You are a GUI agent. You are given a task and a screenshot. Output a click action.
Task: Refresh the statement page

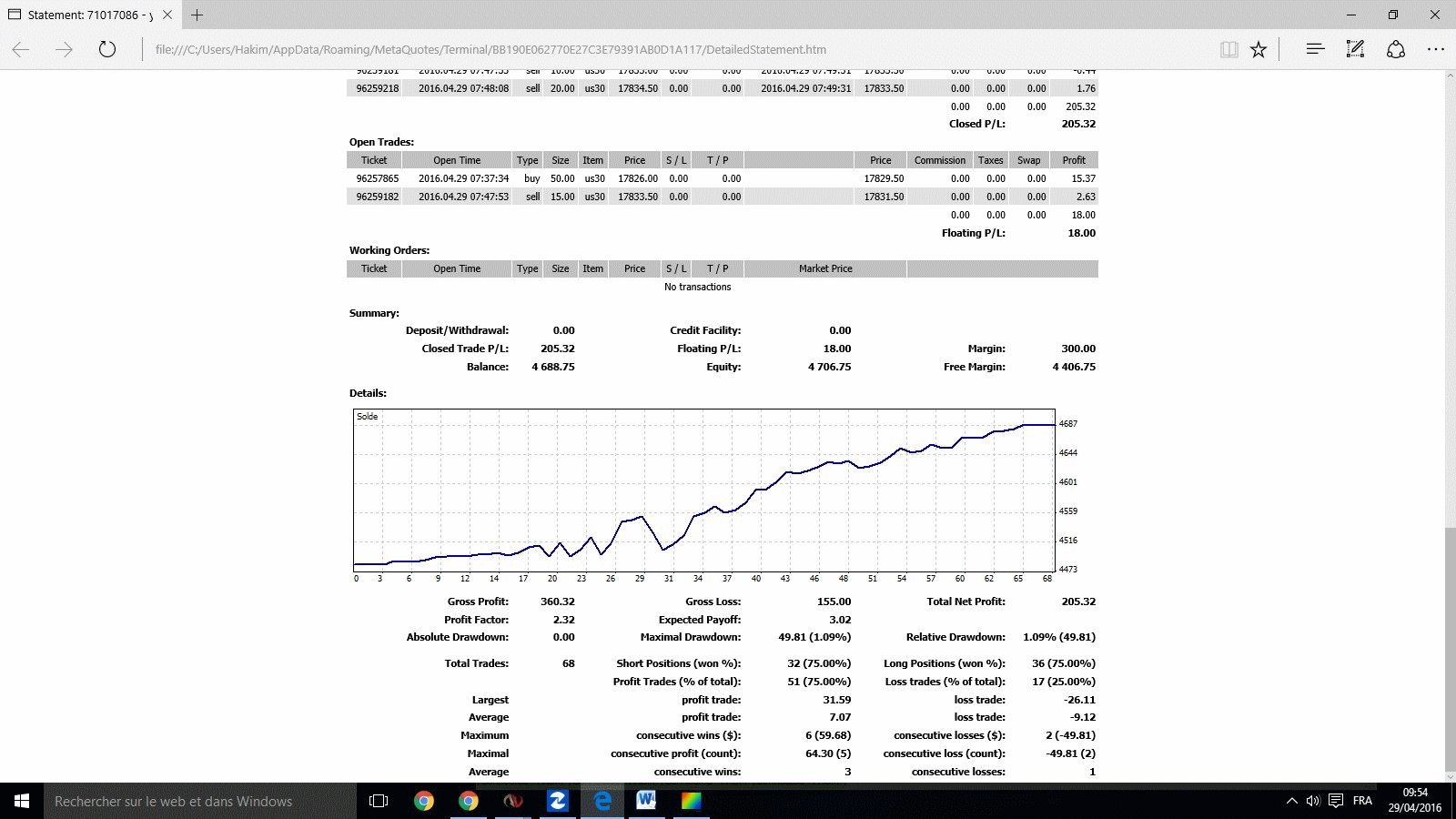(107, 49)
